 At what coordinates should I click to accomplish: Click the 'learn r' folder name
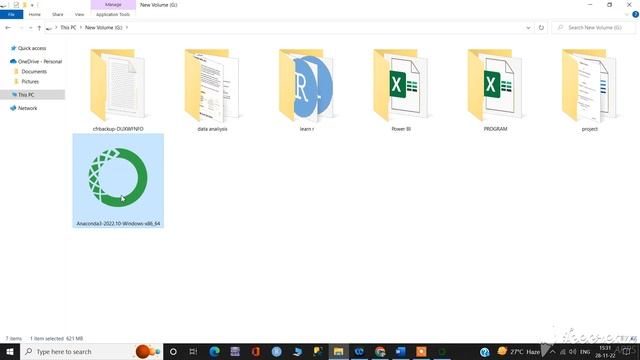[307, 129]
